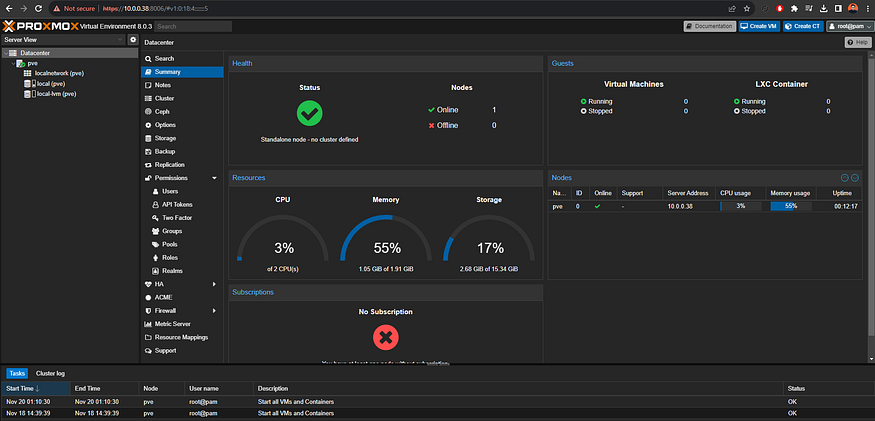Image resolution: width=875 pixels, height=421 pixels.
Task: Click the Replication icon
Action: (x=148, y=165)
